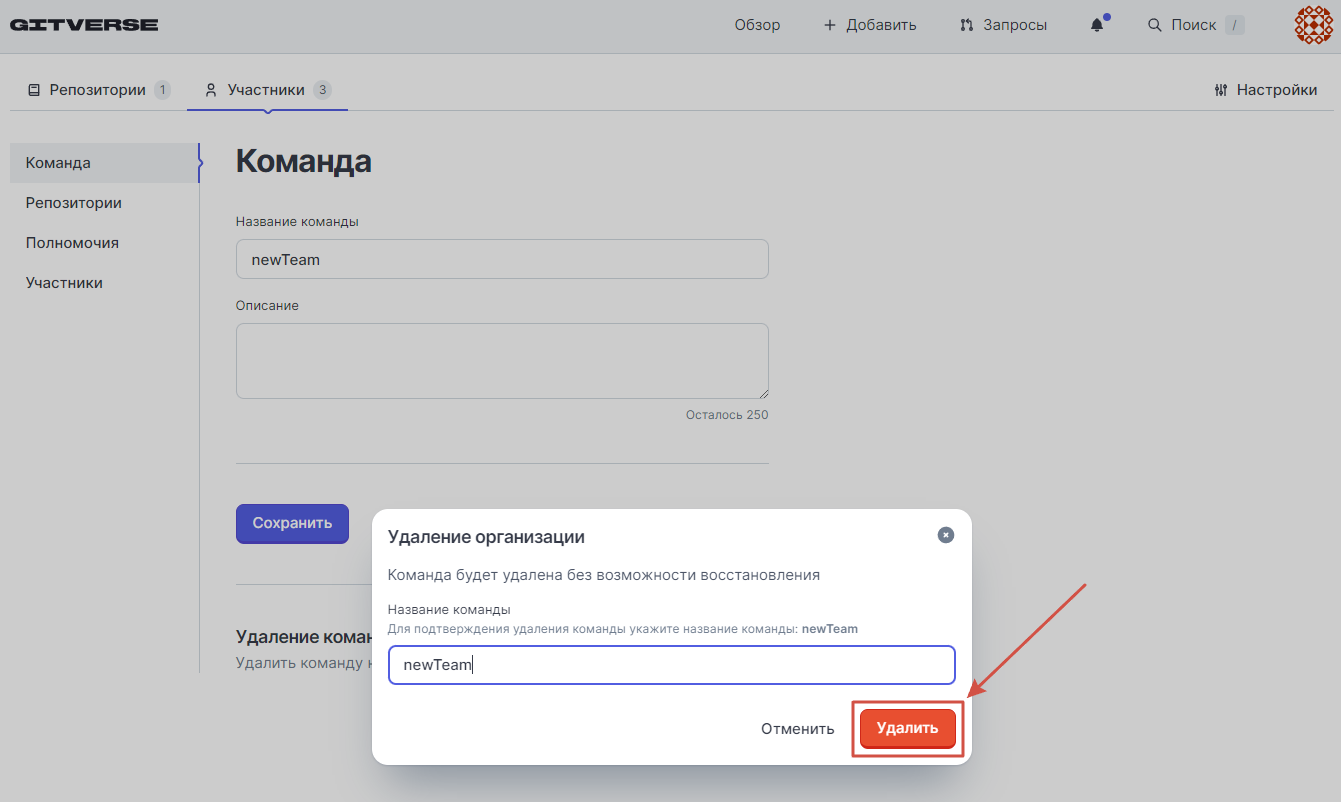Screen dimensions: 1341x802
Task: Click the Название команды field on the page
Action: (502, 259)
